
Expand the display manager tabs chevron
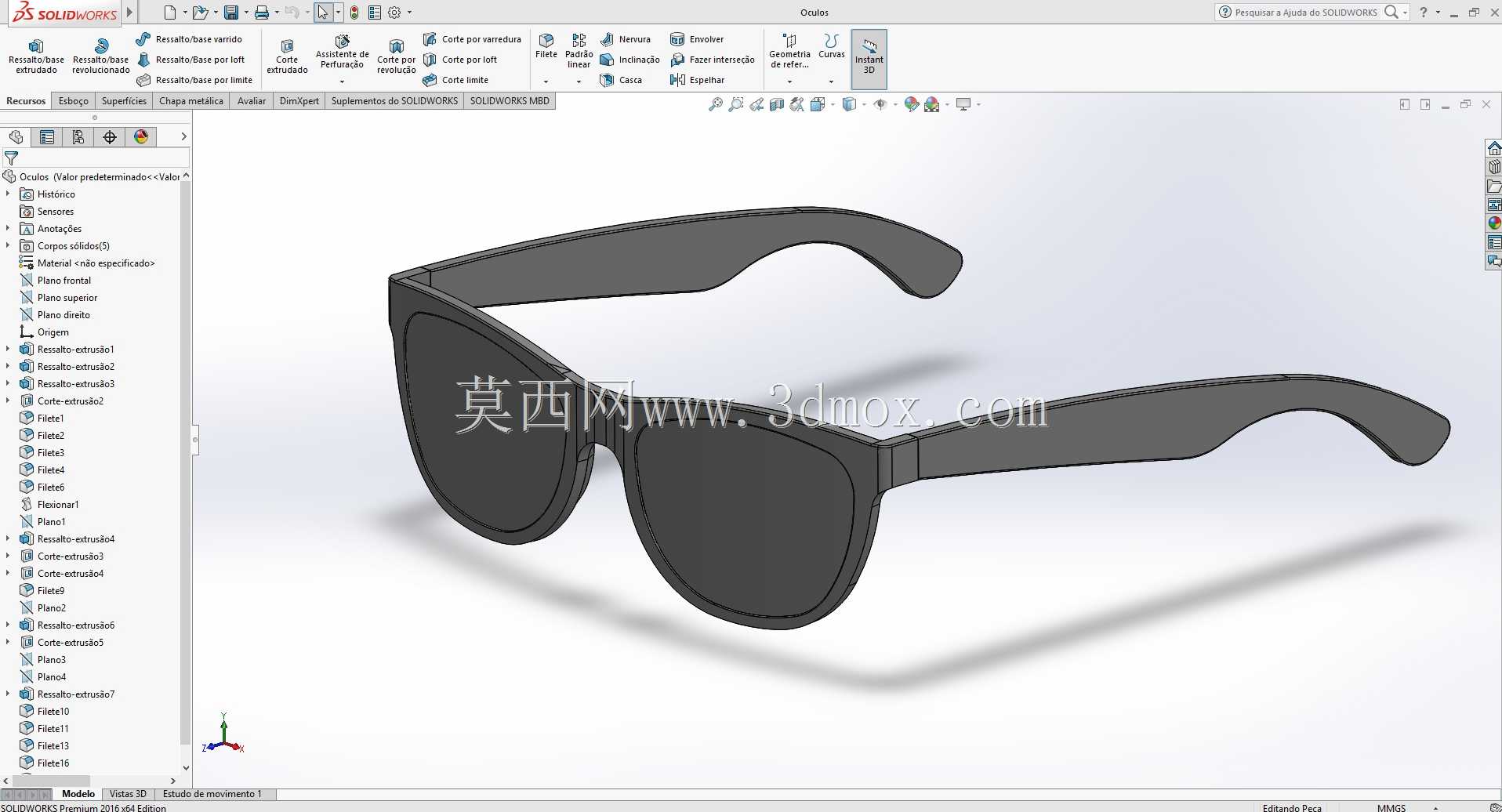(183, 136)
